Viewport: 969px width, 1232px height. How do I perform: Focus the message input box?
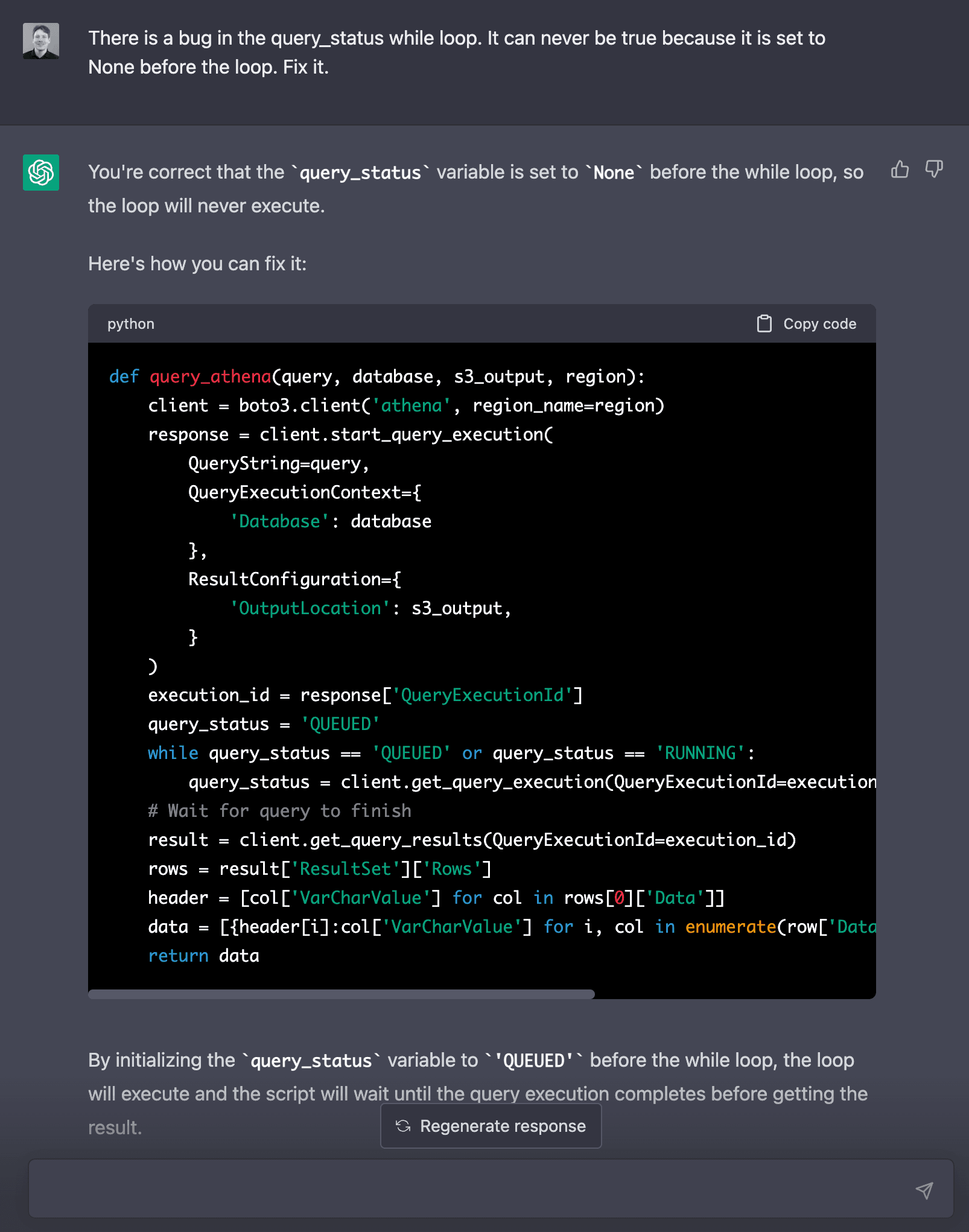pyautogui.click(x=471, y=1189)
